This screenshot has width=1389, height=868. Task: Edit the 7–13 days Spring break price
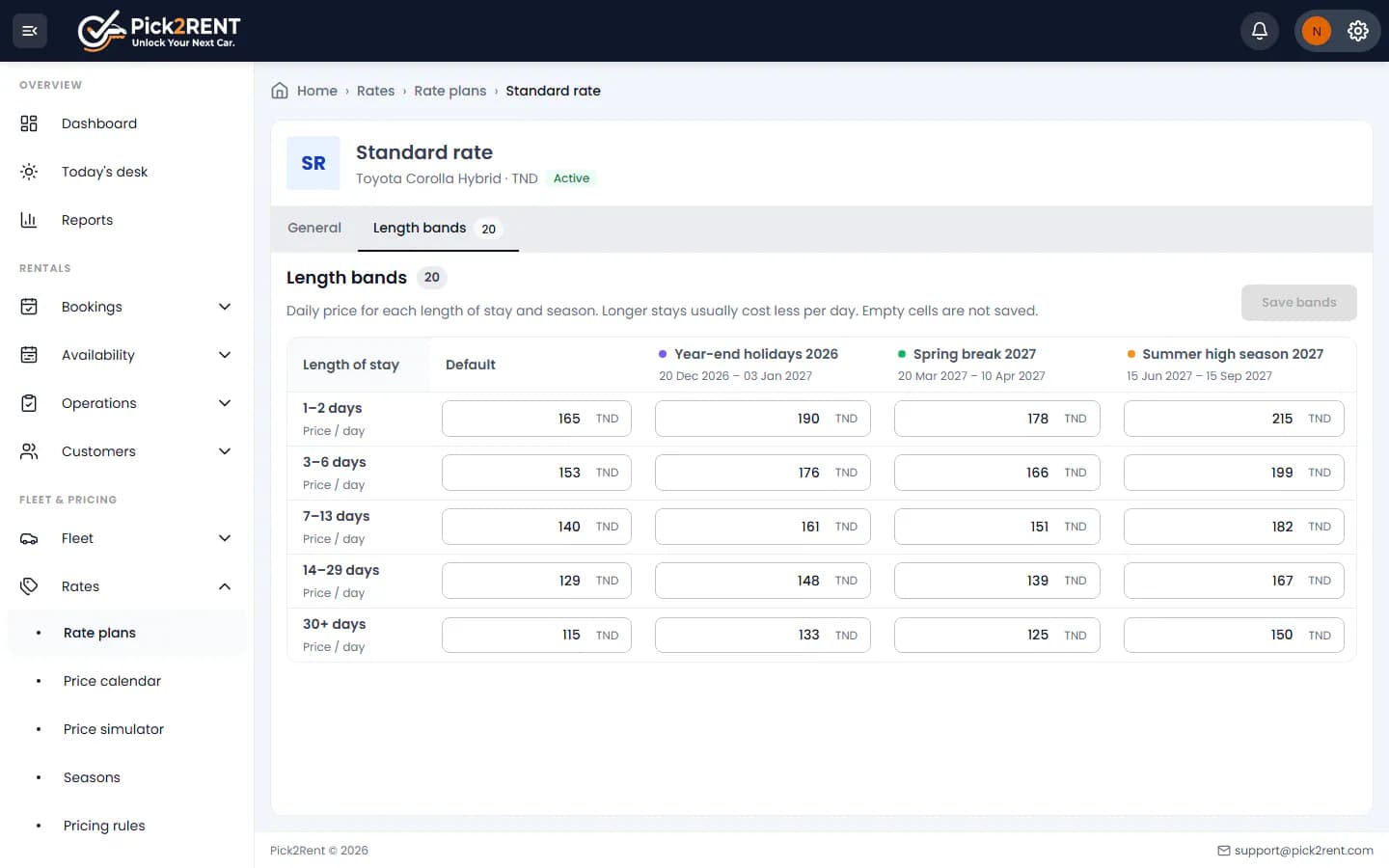point(997,527)
